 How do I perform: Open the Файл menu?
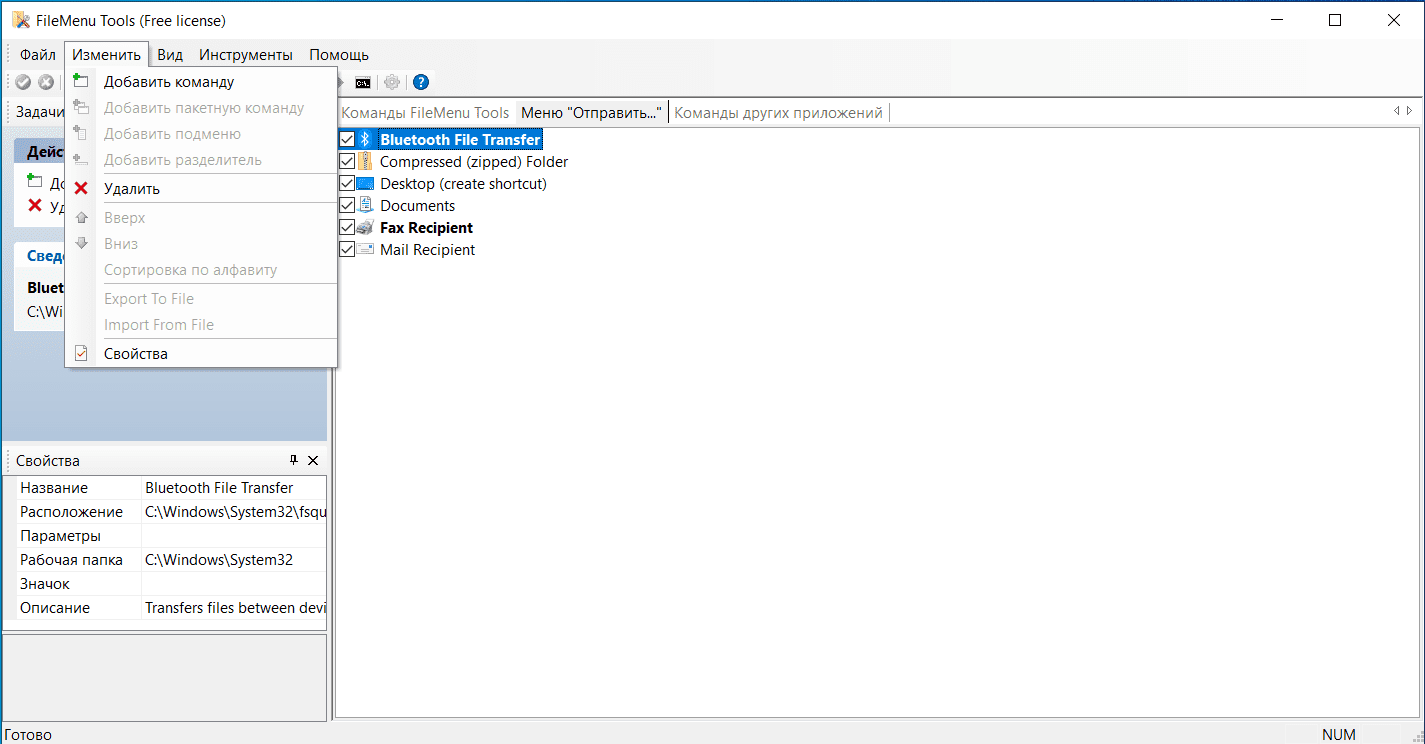pyautogui.click(x=38, y=55)
